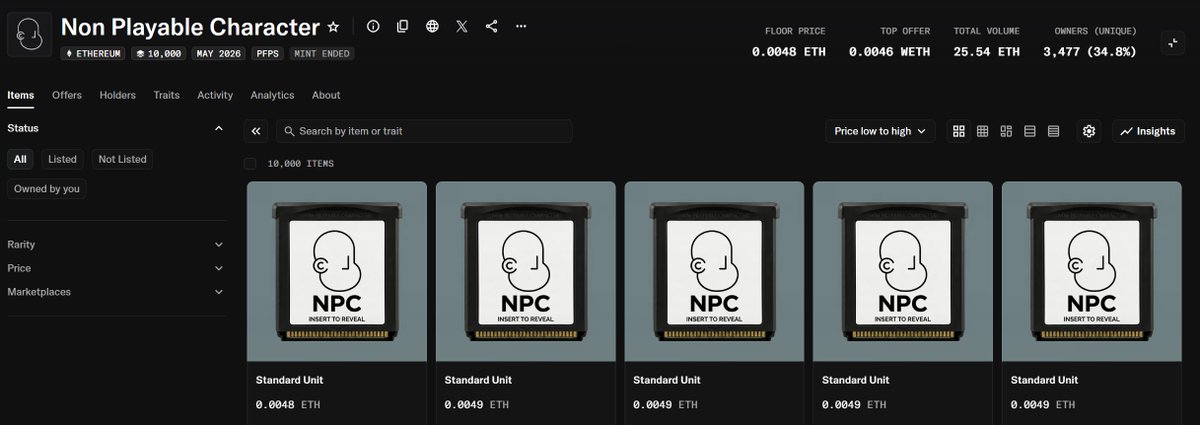Open view settings gear
The height and width of the screenshot is (425, 1200).
1089,131
